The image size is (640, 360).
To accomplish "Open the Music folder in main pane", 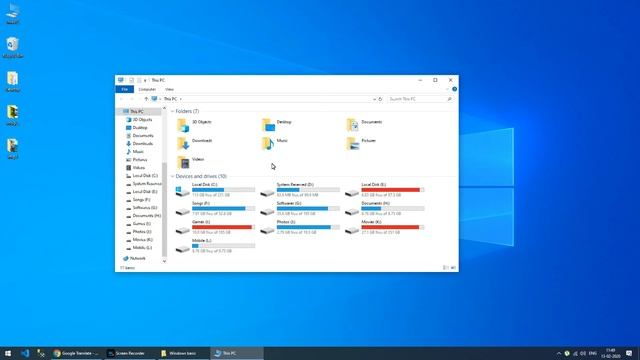I will pyautogui.click(x=275, y=144).
